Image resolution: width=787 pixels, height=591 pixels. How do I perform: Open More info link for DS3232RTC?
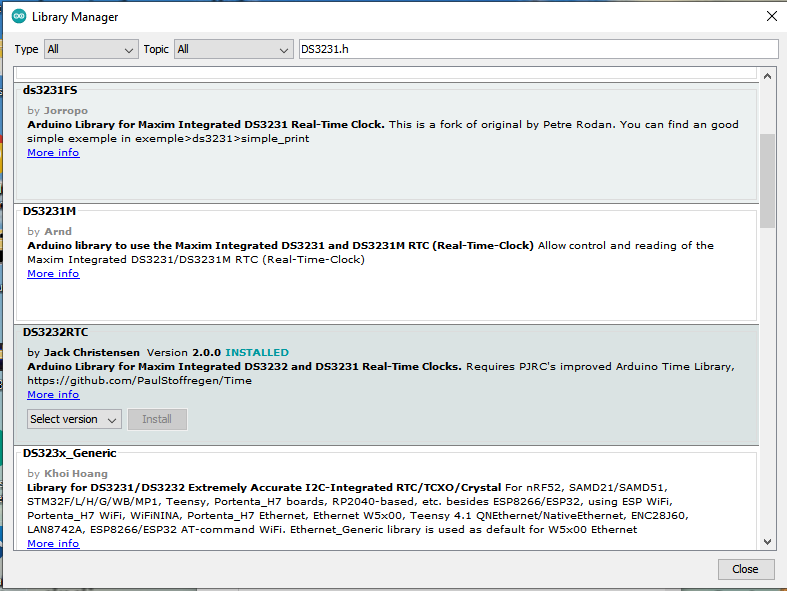coord(53,395)
